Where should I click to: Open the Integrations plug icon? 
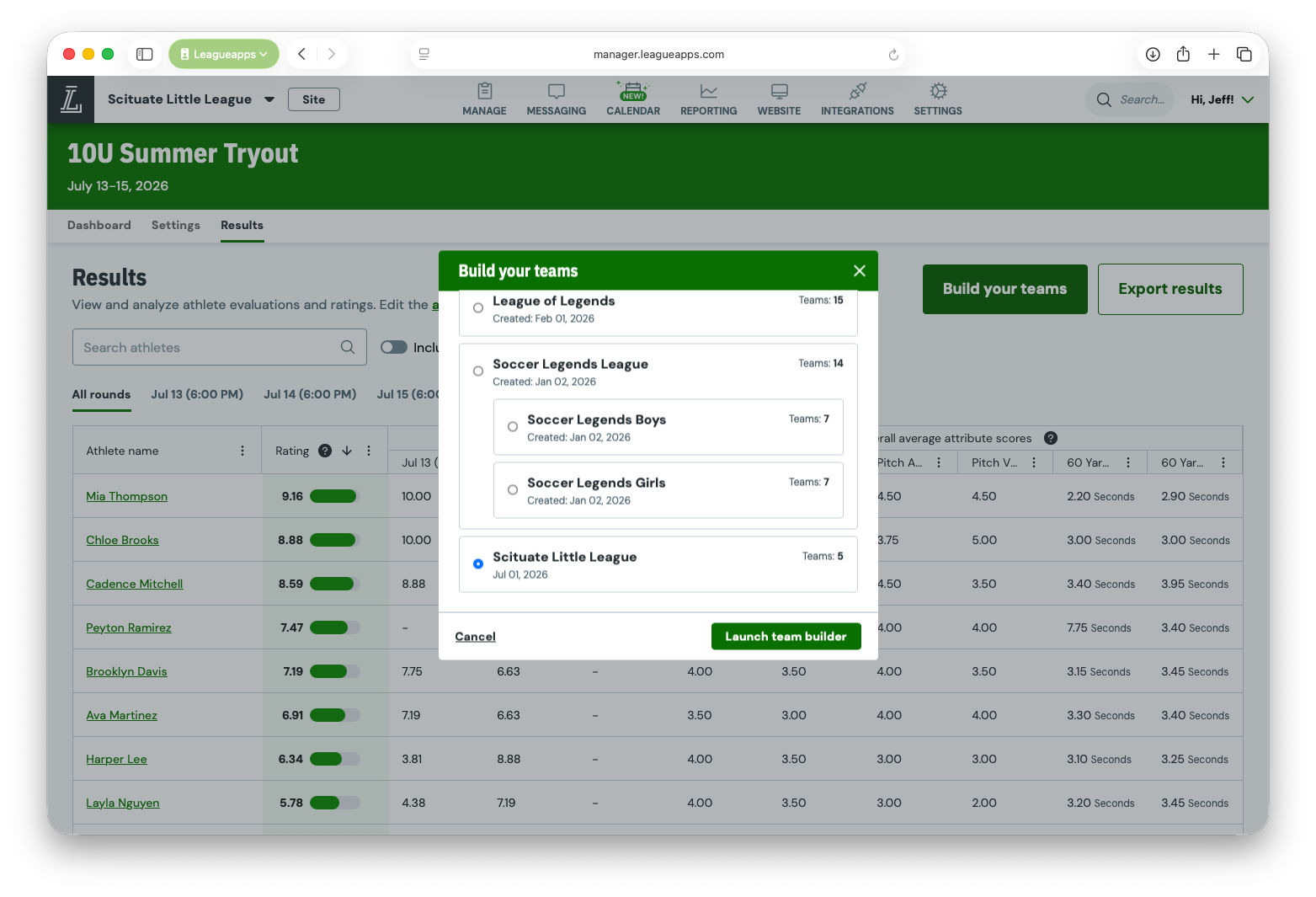858,91
